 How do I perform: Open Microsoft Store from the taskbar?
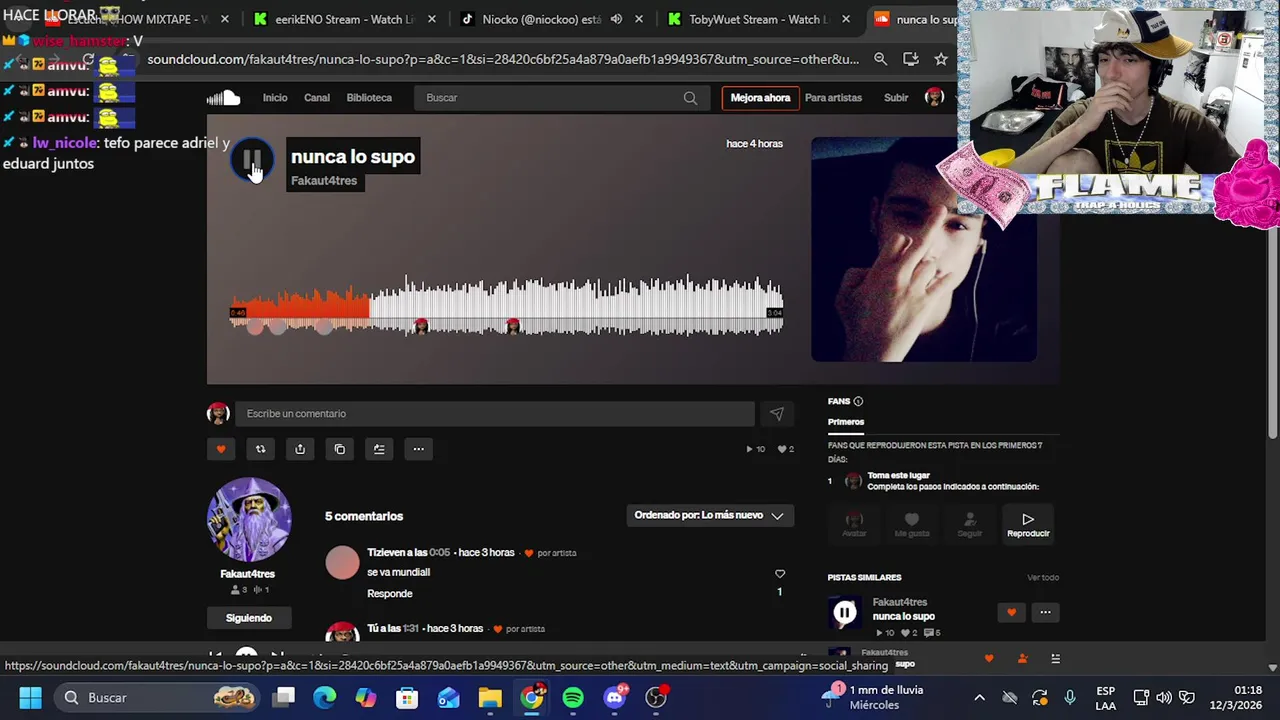407,697
